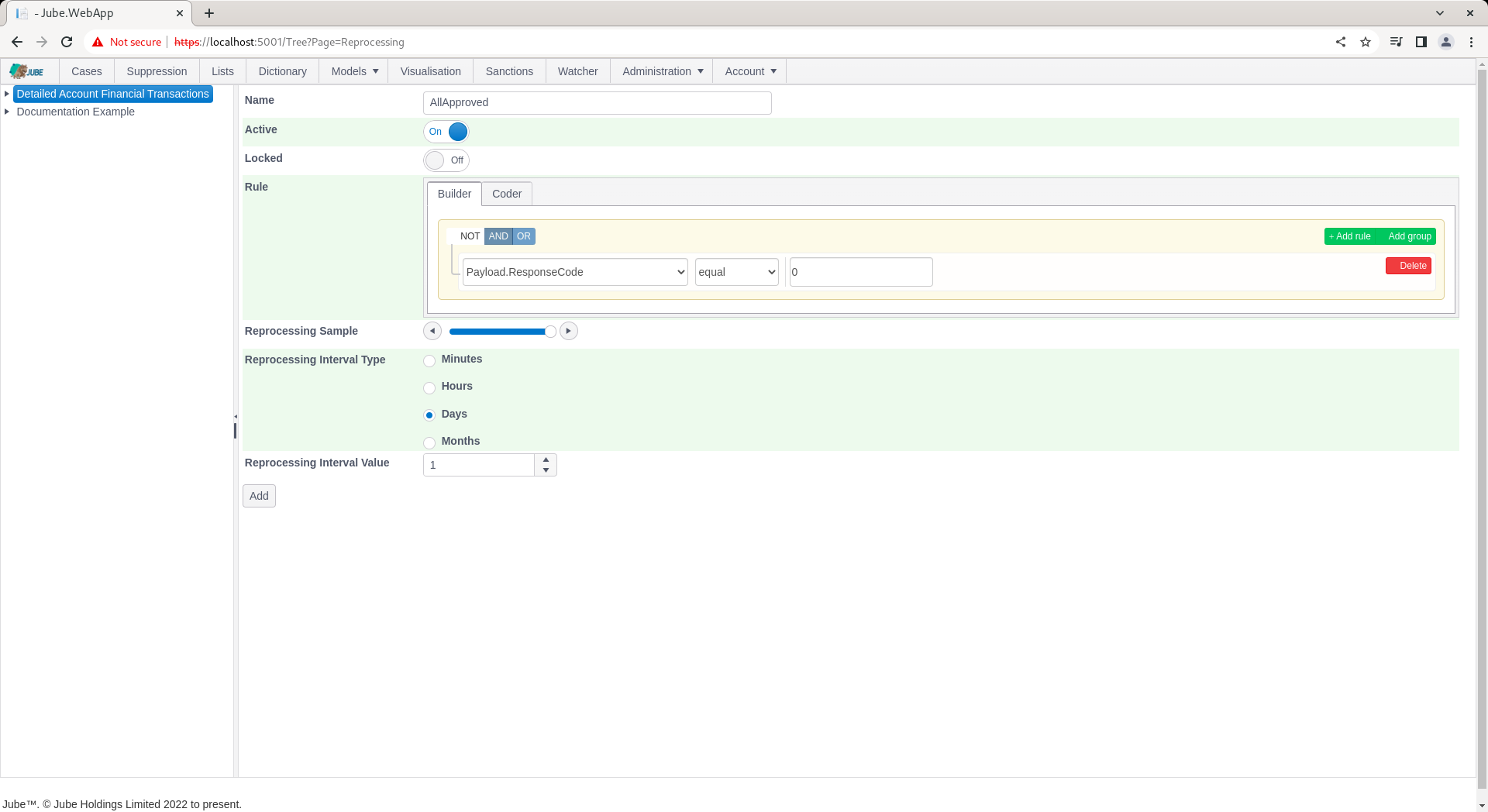Open the Models dropdown menu

pos(354,71)
